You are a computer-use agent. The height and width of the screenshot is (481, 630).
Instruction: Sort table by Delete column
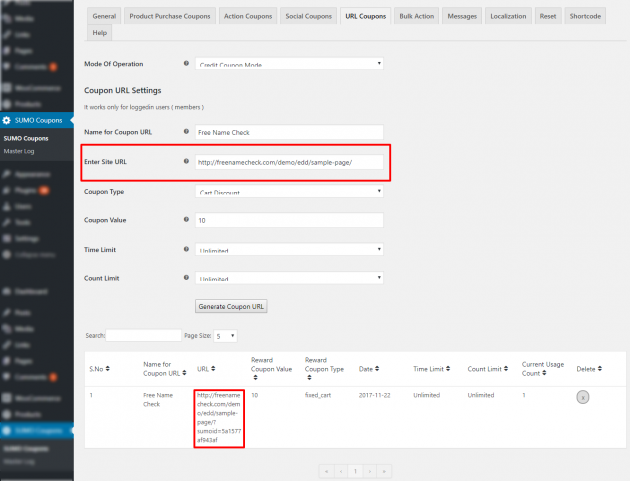[589, 368]
